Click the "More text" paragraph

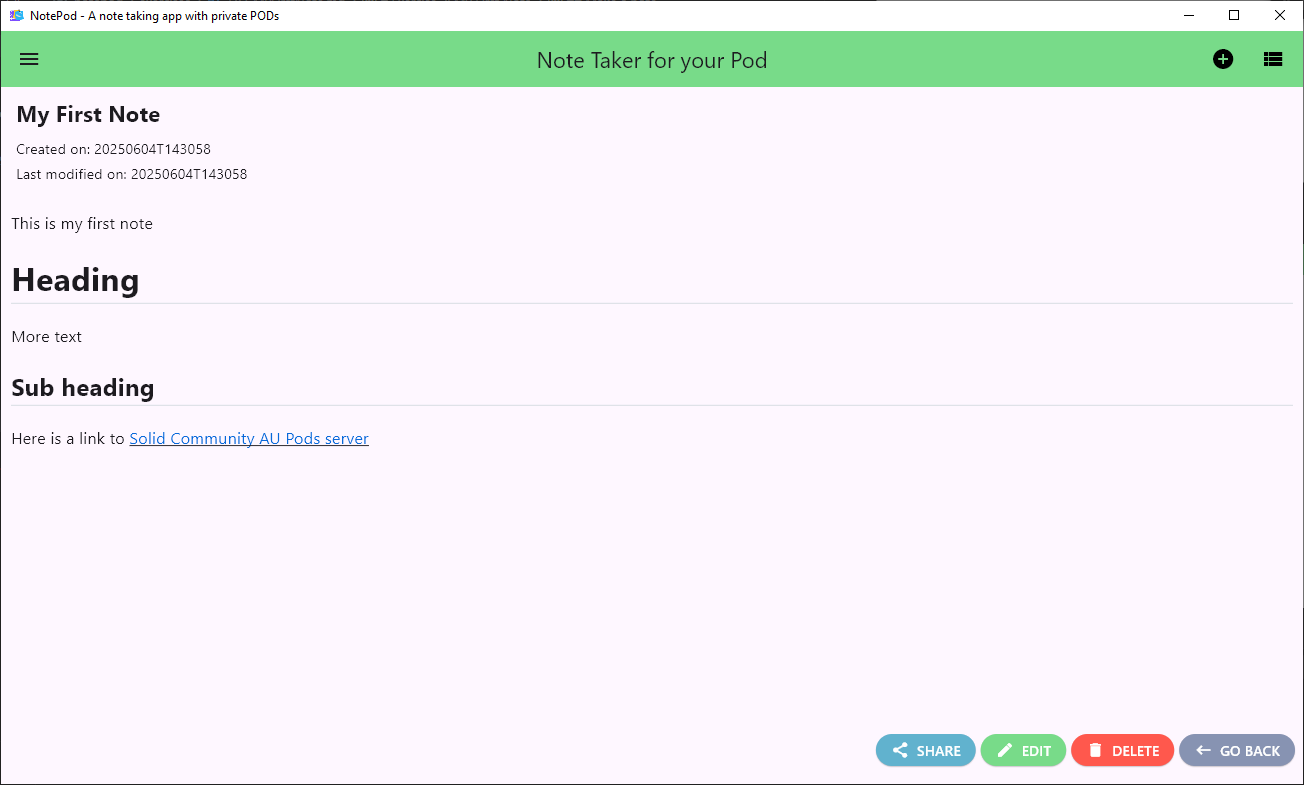point(47,337)
